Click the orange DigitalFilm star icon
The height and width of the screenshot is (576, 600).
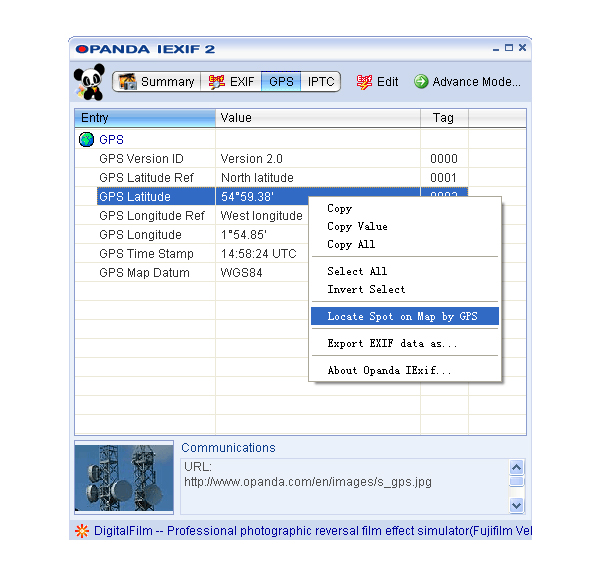[x=82, y=531]
